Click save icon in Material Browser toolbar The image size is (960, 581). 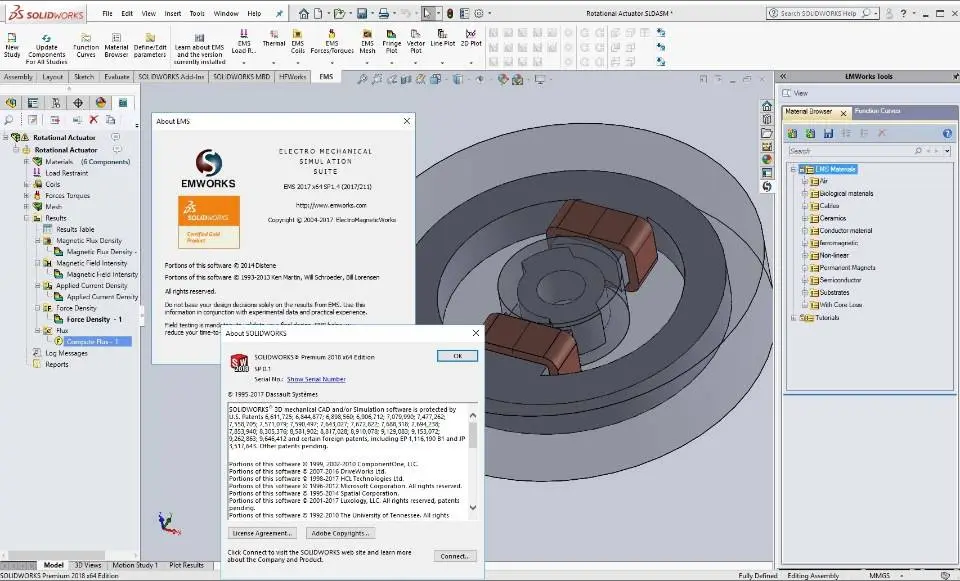click(x=828, y=133)
